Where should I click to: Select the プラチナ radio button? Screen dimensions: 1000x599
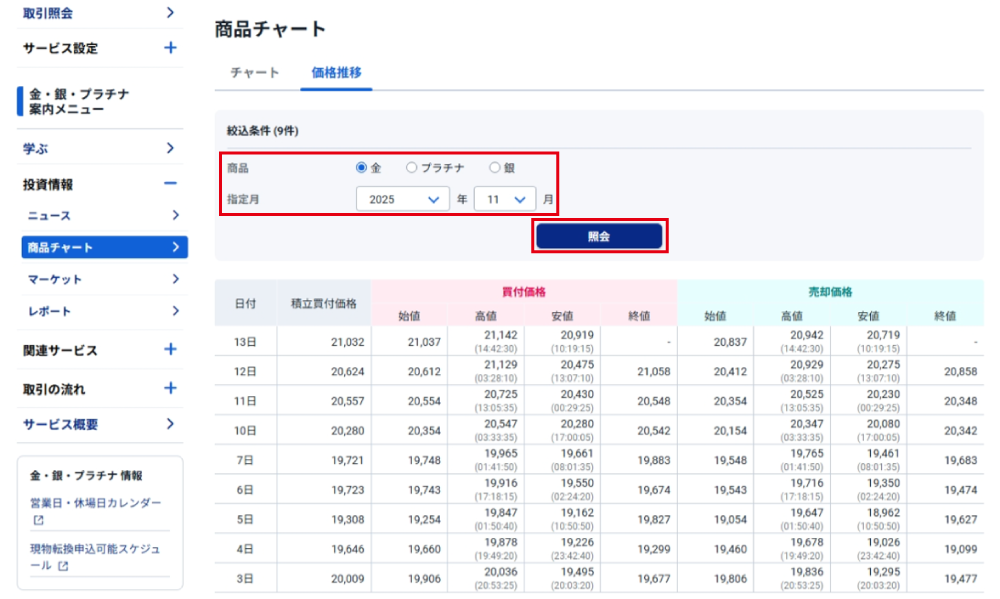point(411,168)
